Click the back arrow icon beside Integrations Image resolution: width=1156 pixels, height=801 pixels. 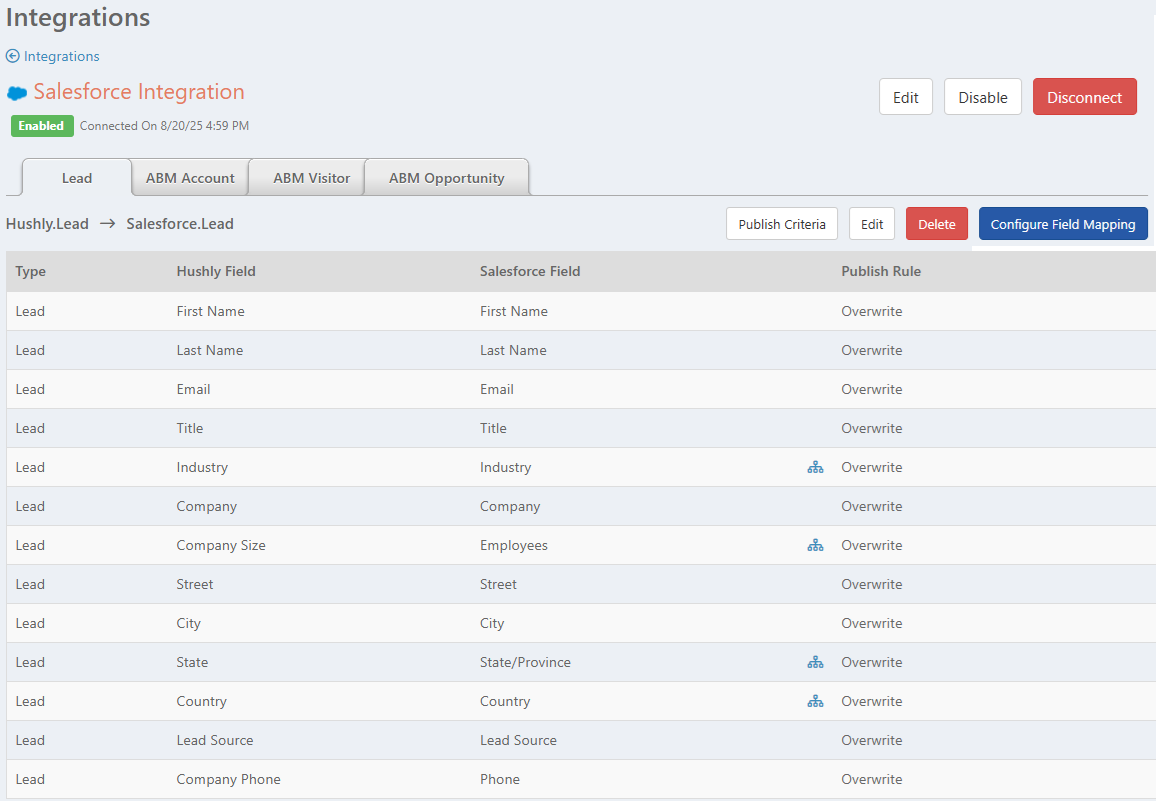(13, 56)
